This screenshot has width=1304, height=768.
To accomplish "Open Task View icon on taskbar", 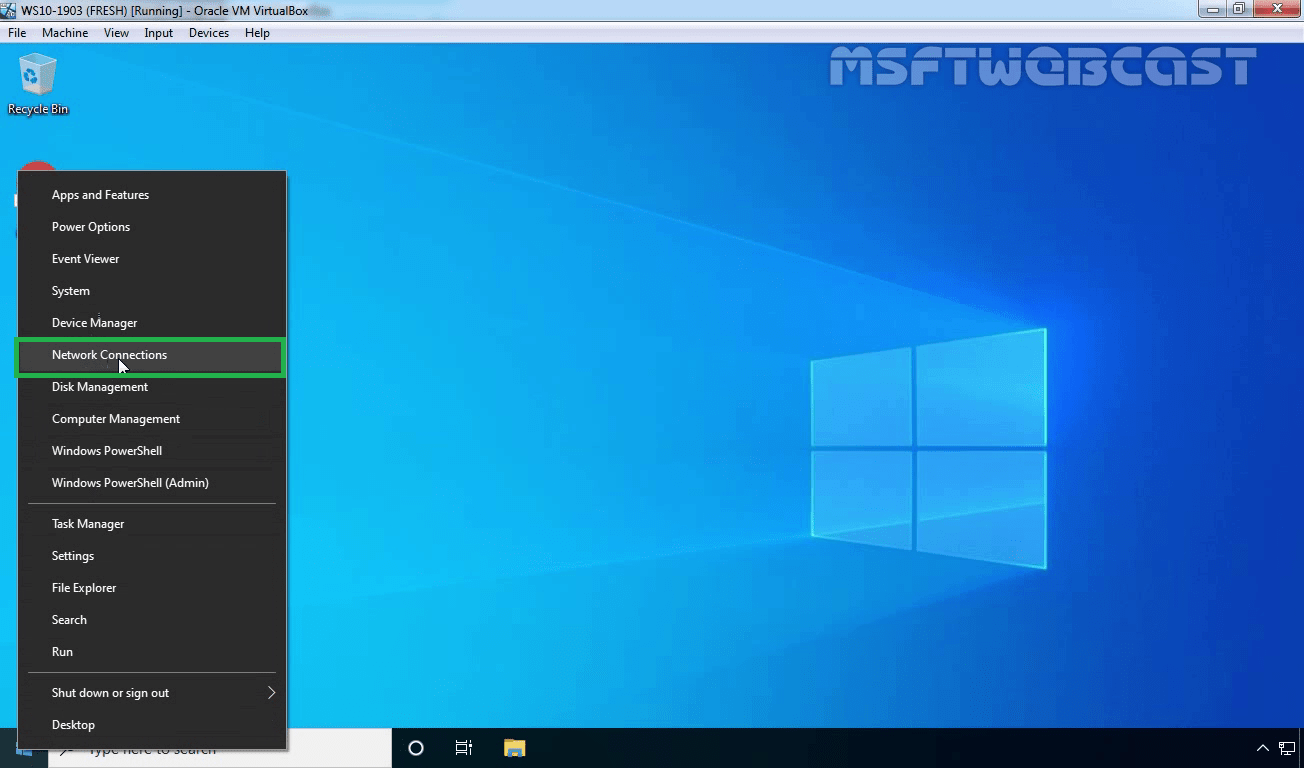I will (x=464, y=748).
